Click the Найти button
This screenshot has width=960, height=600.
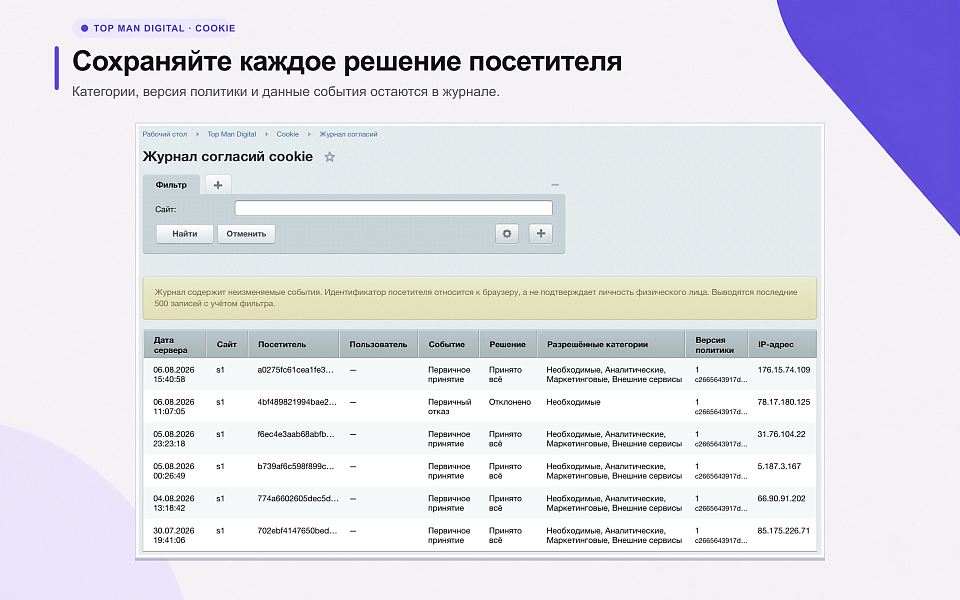click(x=184, y=233)
